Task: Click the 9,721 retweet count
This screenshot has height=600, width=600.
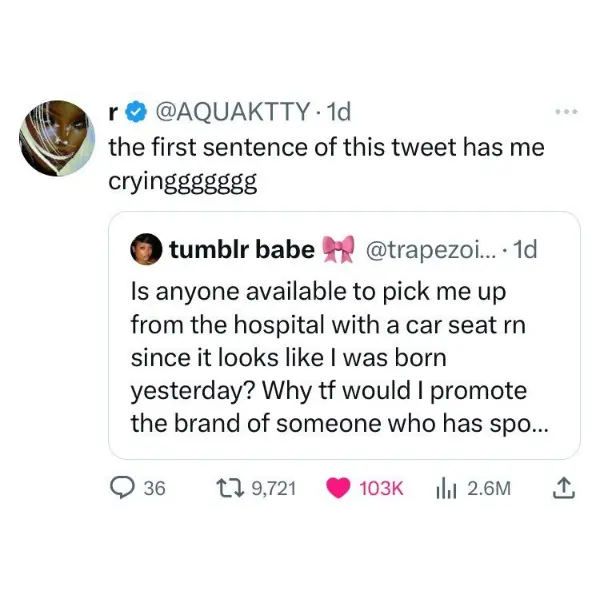Action: coord(274,488)
